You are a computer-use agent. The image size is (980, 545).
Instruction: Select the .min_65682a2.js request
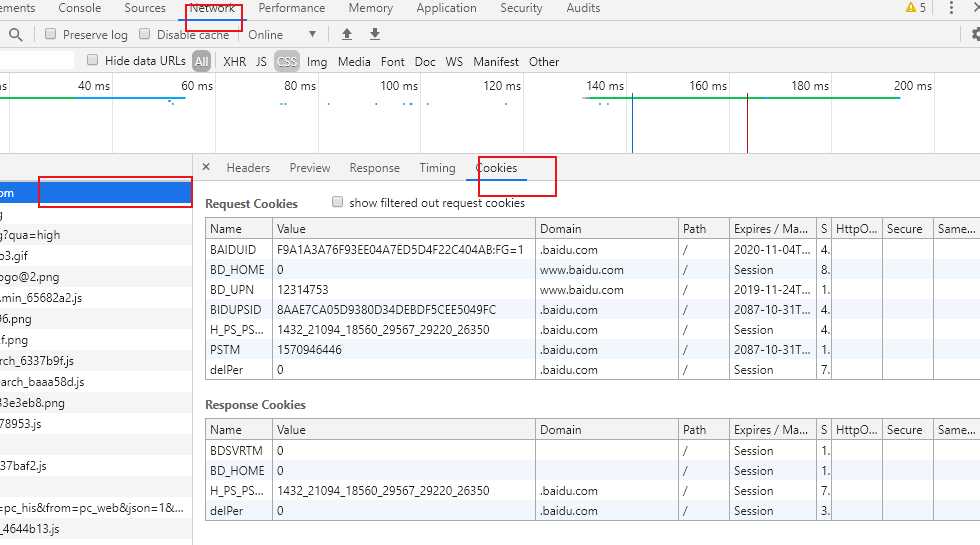pyautogui.click(x=96, y=298)
